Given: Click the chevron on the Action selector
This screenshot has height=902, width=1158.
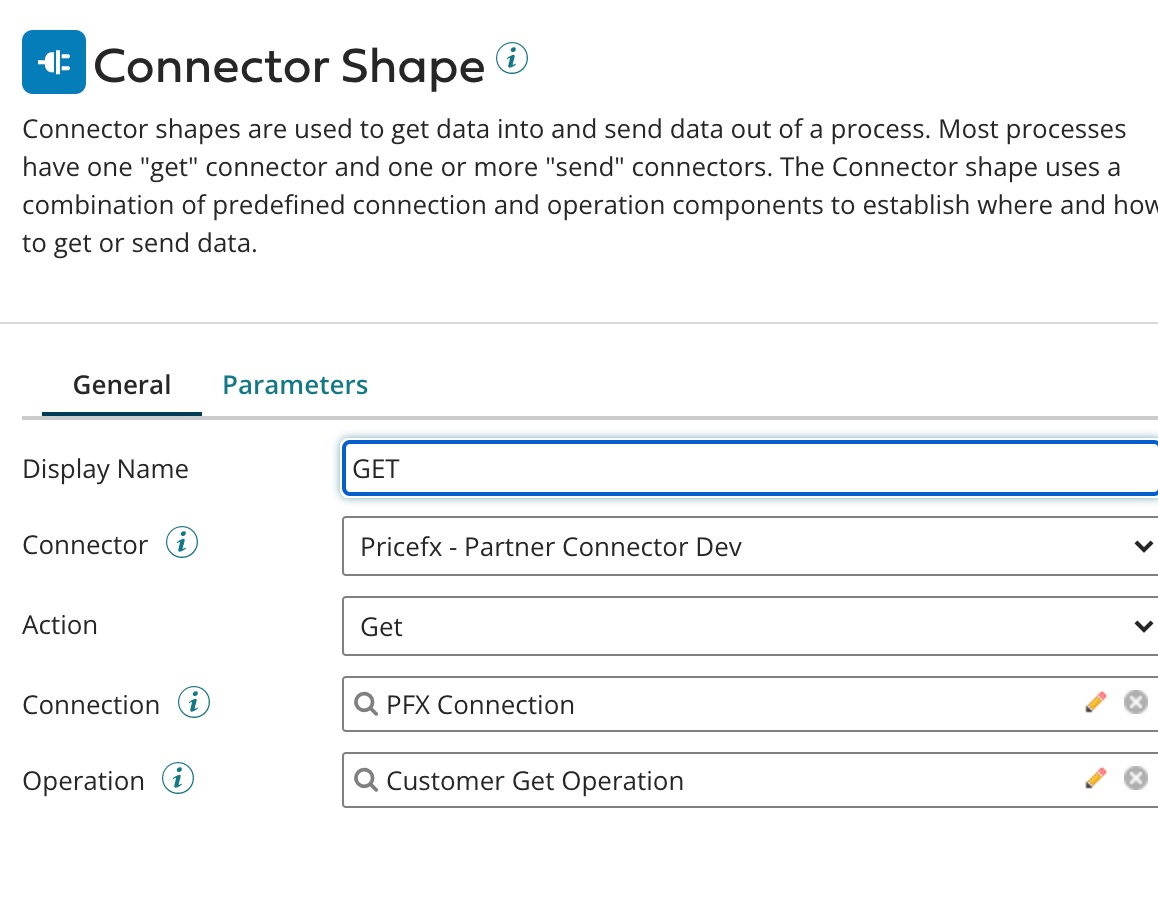Looking at the screenshot, I should (x=1143, y=626).
